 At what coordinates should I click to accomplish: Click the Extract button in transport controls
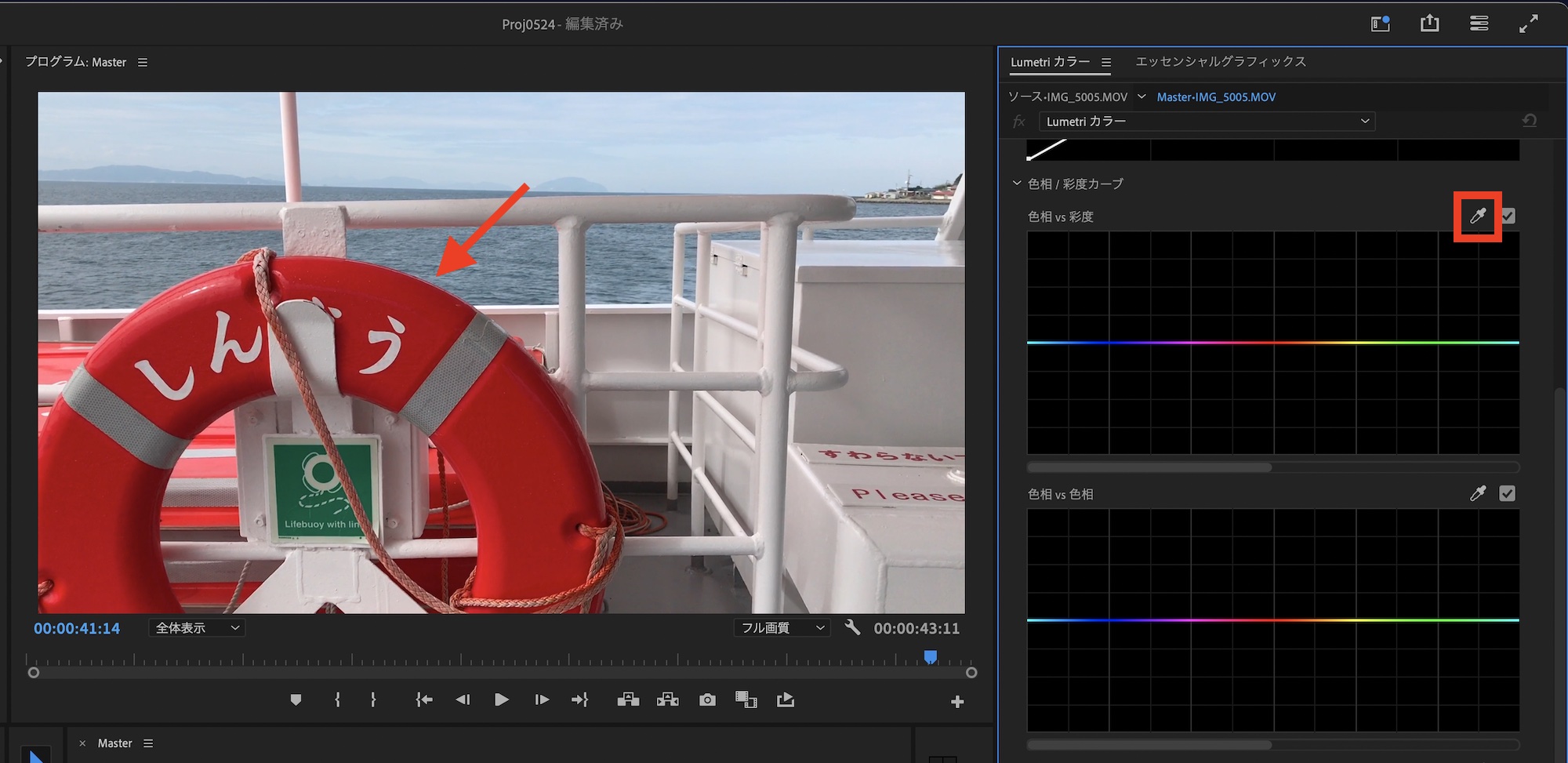tap(668, 699)
